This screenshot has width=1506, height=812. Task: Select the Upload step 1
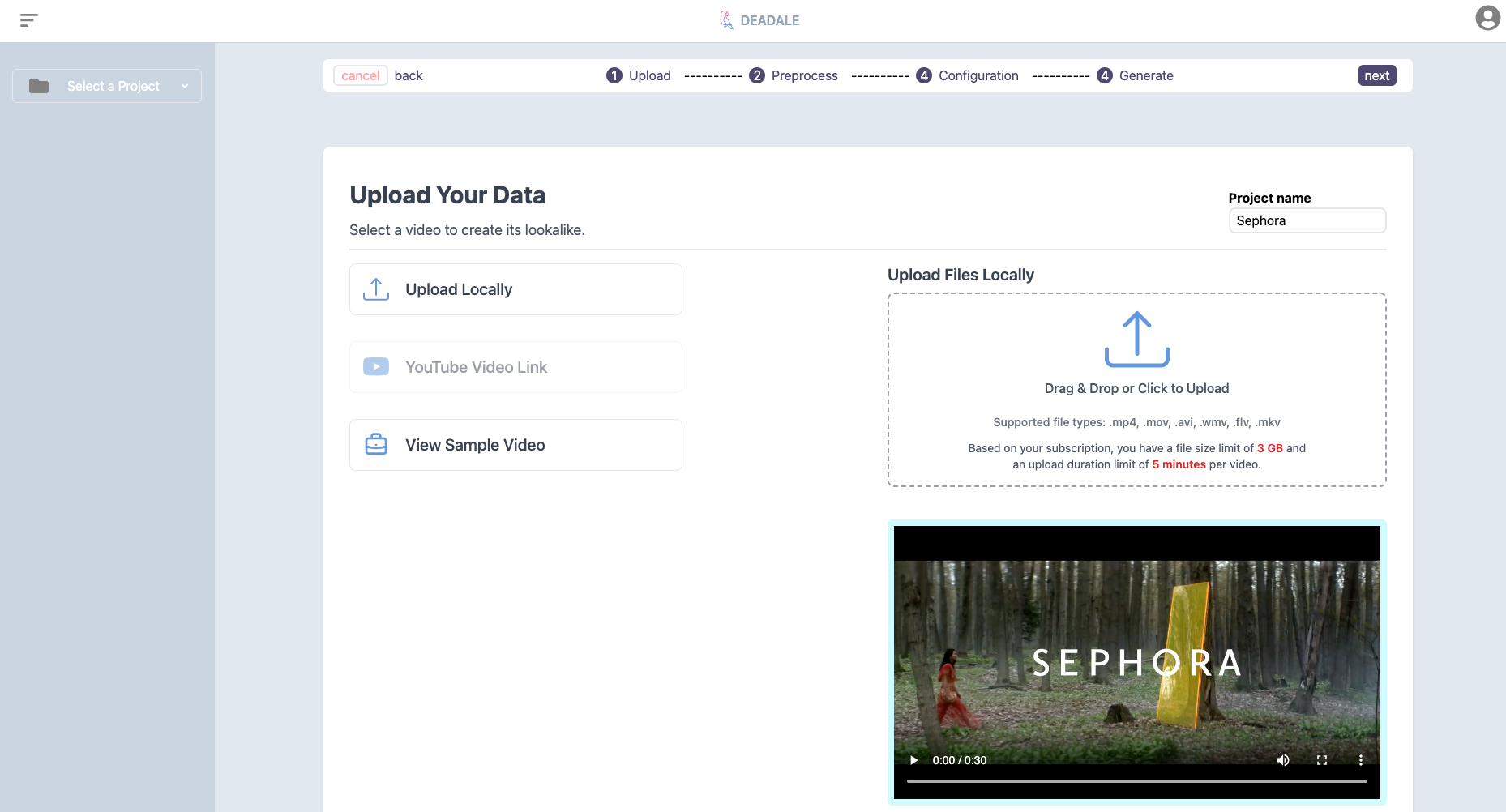[x=639, y=75]
